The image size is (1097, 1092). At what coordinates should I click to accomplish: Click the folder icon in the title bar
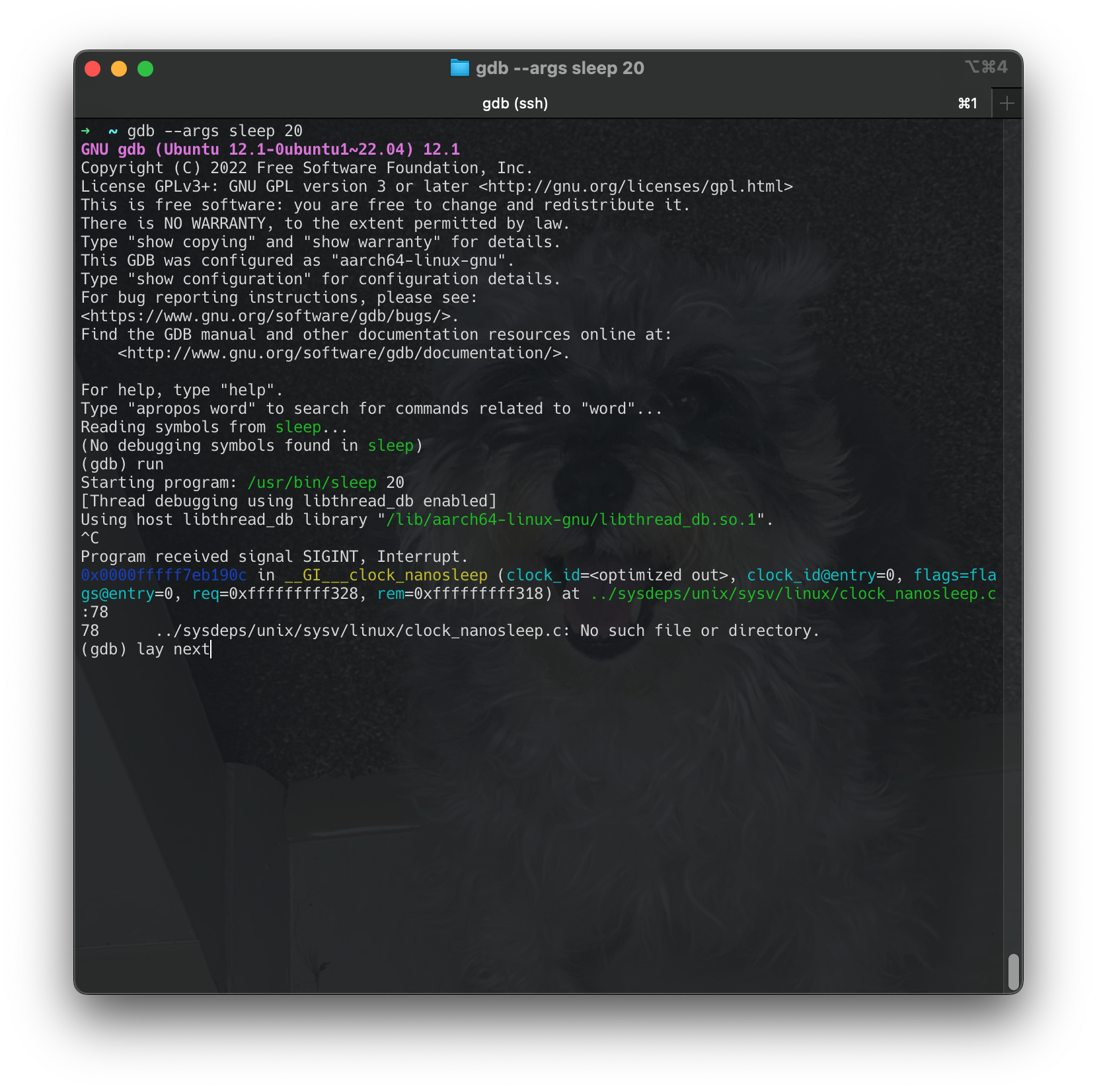[459, 67]
